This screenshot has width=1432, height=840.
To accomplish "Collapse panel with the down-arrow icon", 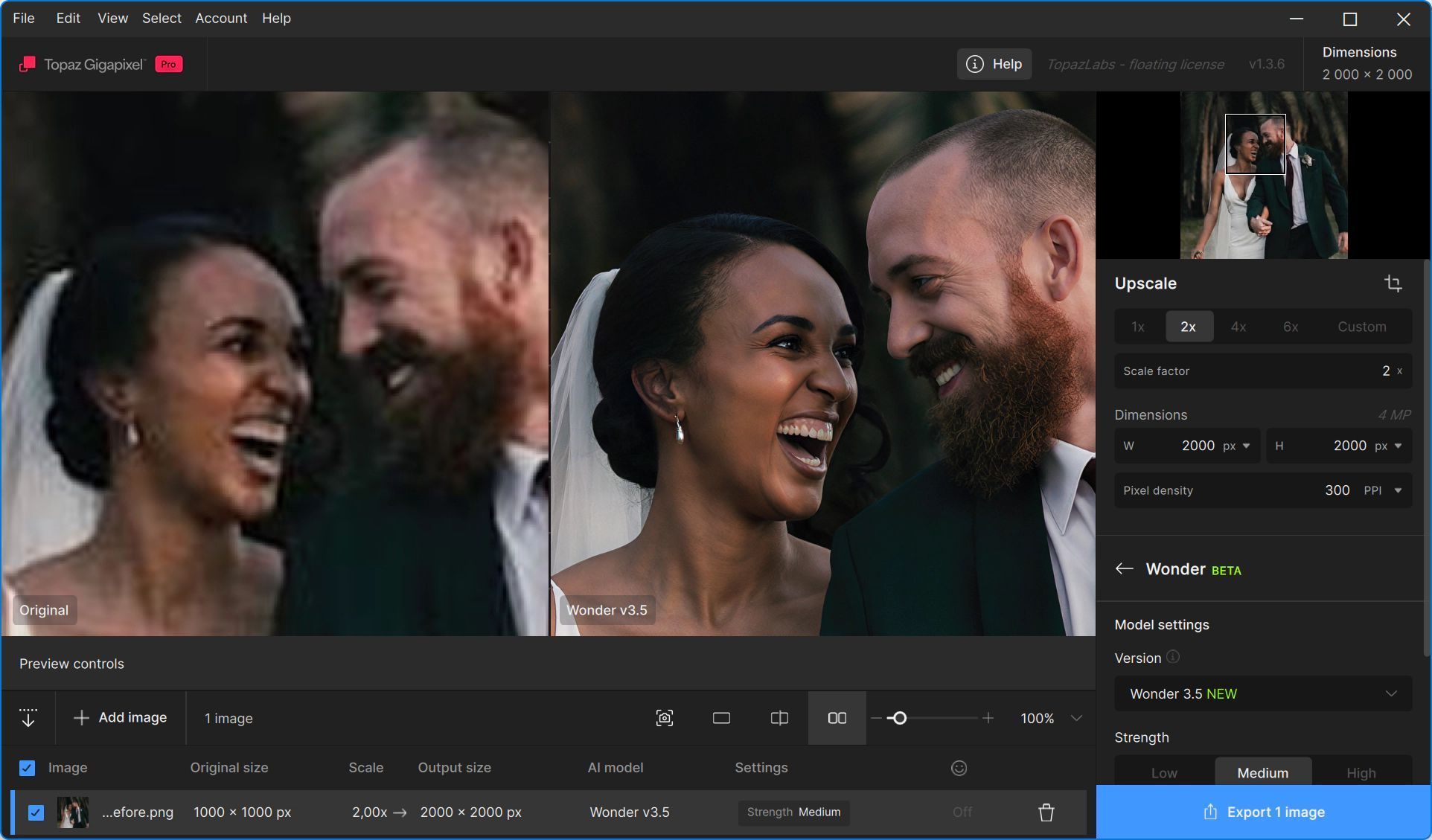I will click(x=28, y=718).
